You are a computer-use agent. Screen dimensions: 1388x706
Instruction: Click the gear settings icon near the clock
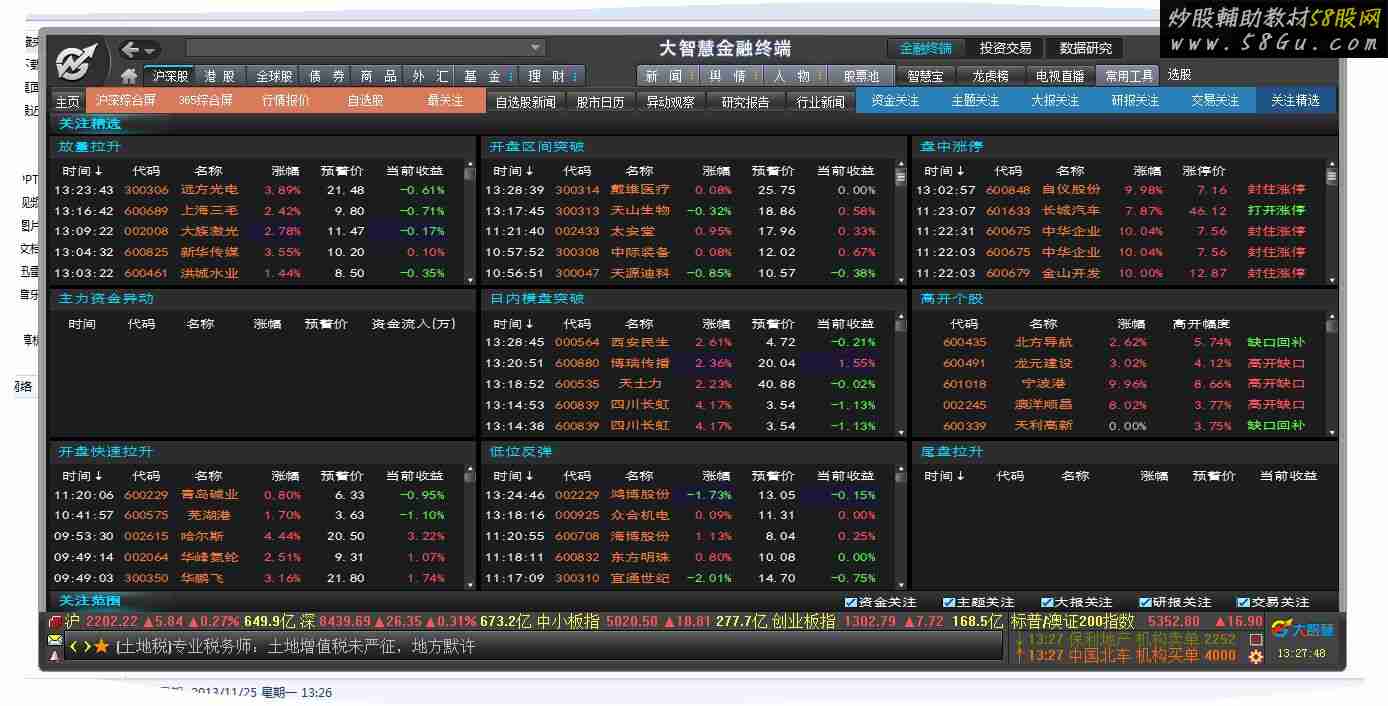pos(1256,656)
